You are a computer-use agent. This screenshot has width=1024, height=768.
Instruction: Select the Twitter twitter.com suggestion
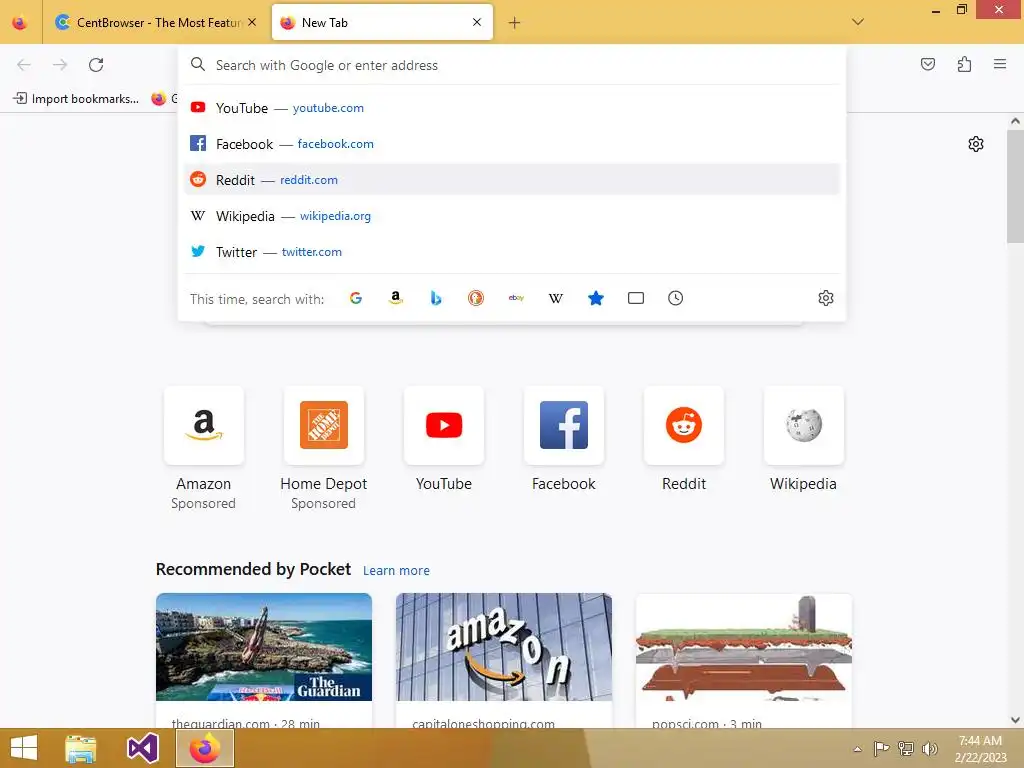pos(511,251)
